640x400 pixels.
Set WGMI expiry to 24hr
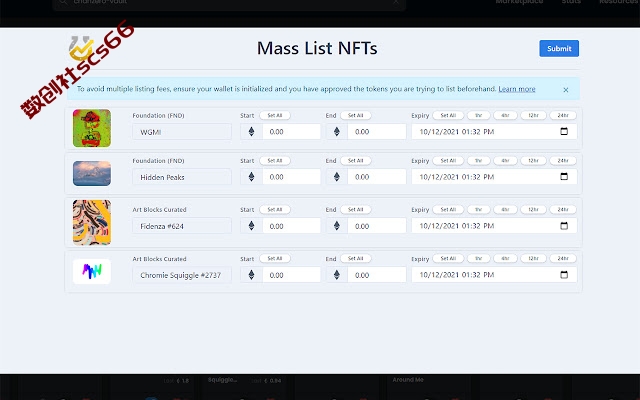coord(563,116)
